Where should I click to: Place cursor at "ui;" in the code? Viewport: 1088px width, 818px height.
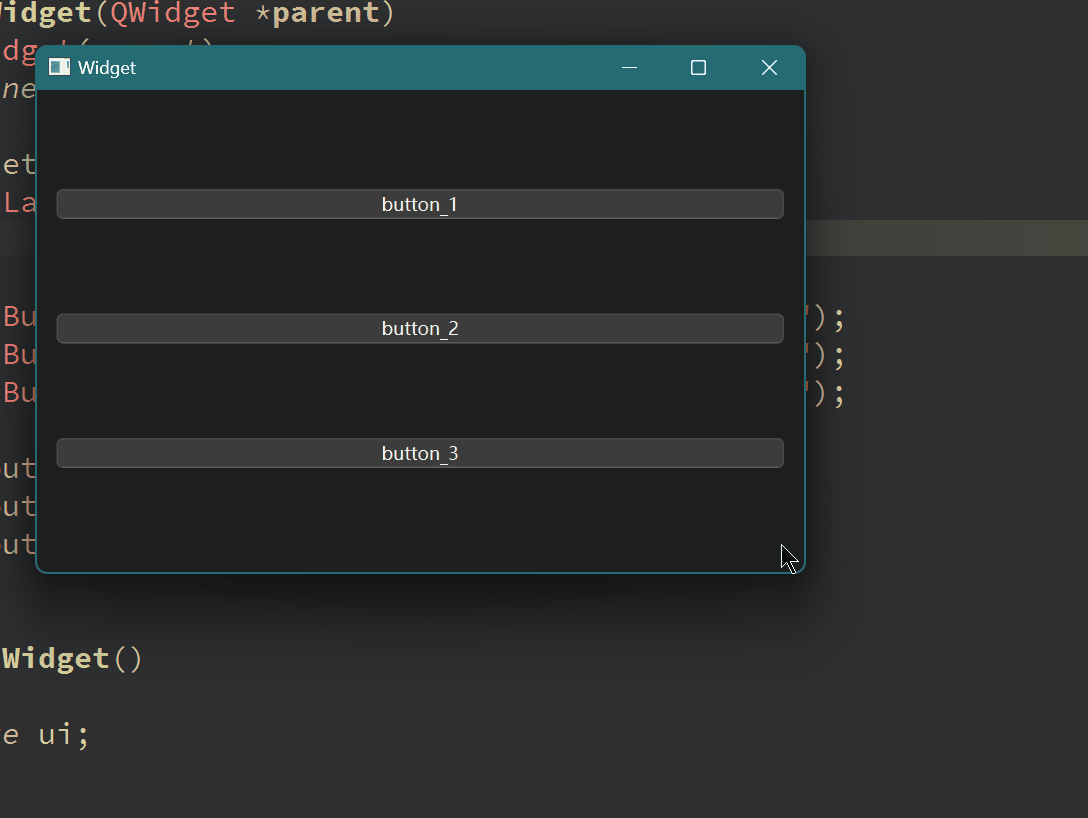64,735
